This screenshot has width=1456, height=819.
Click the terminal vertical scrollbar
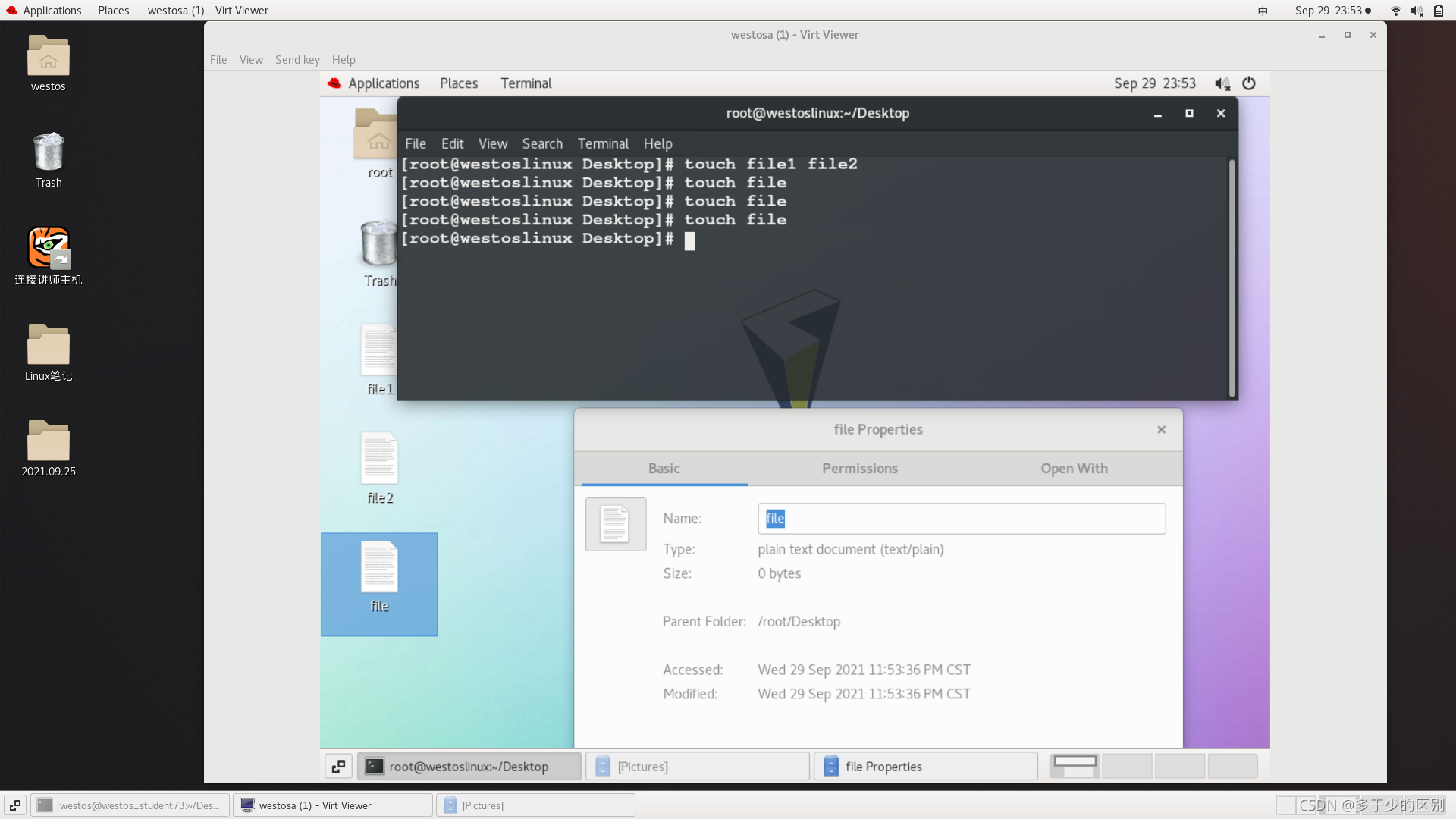point(1232,277)
